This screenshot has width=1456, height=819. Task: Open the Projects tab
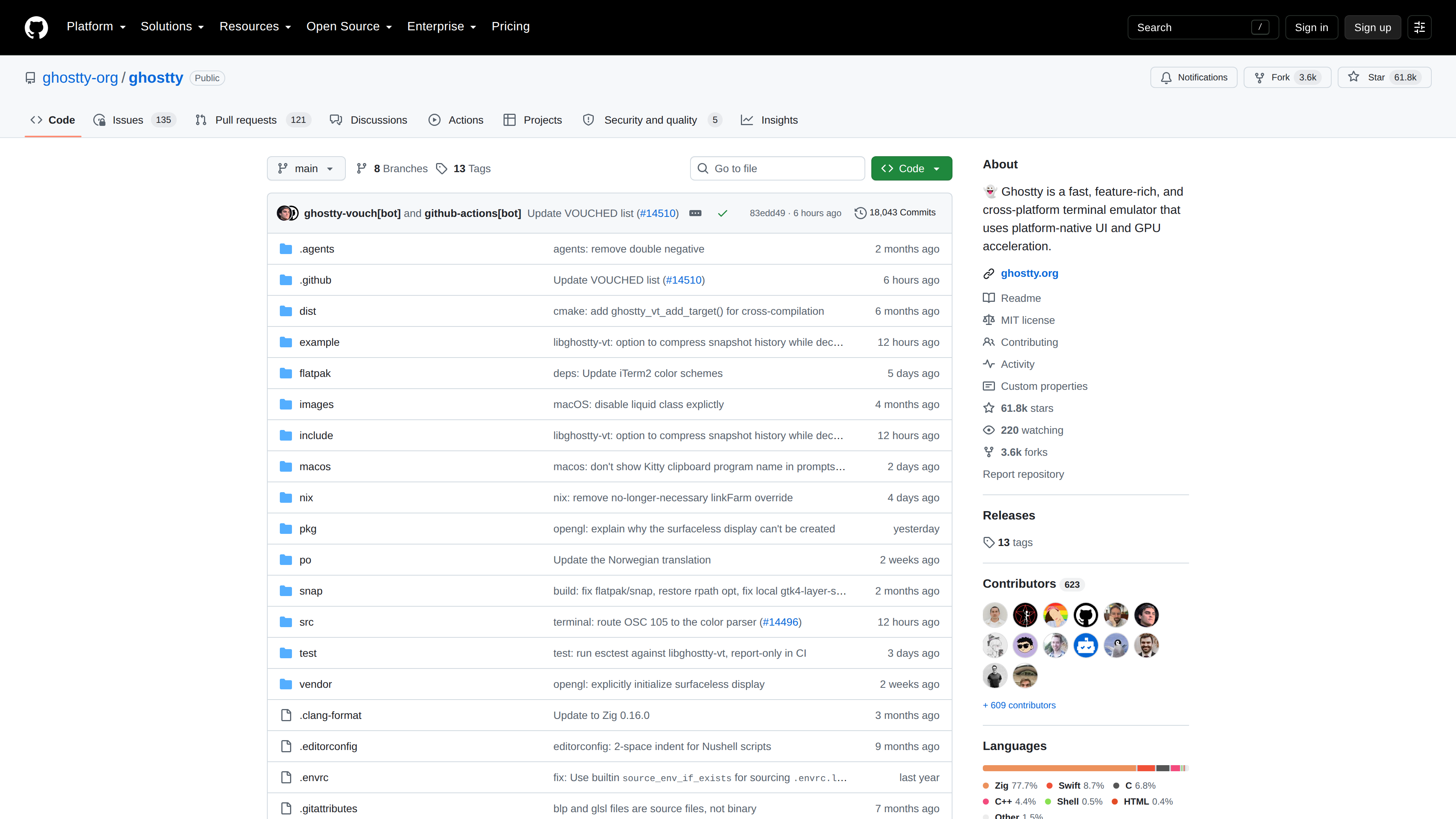tap(532, 120)
